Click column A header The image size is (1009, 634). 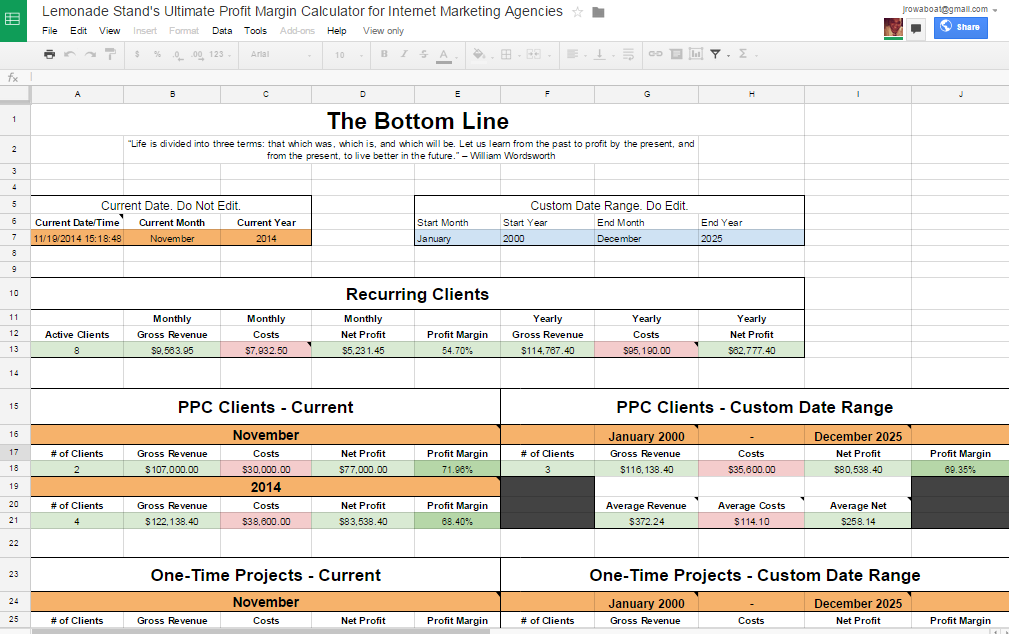point(77,94)
